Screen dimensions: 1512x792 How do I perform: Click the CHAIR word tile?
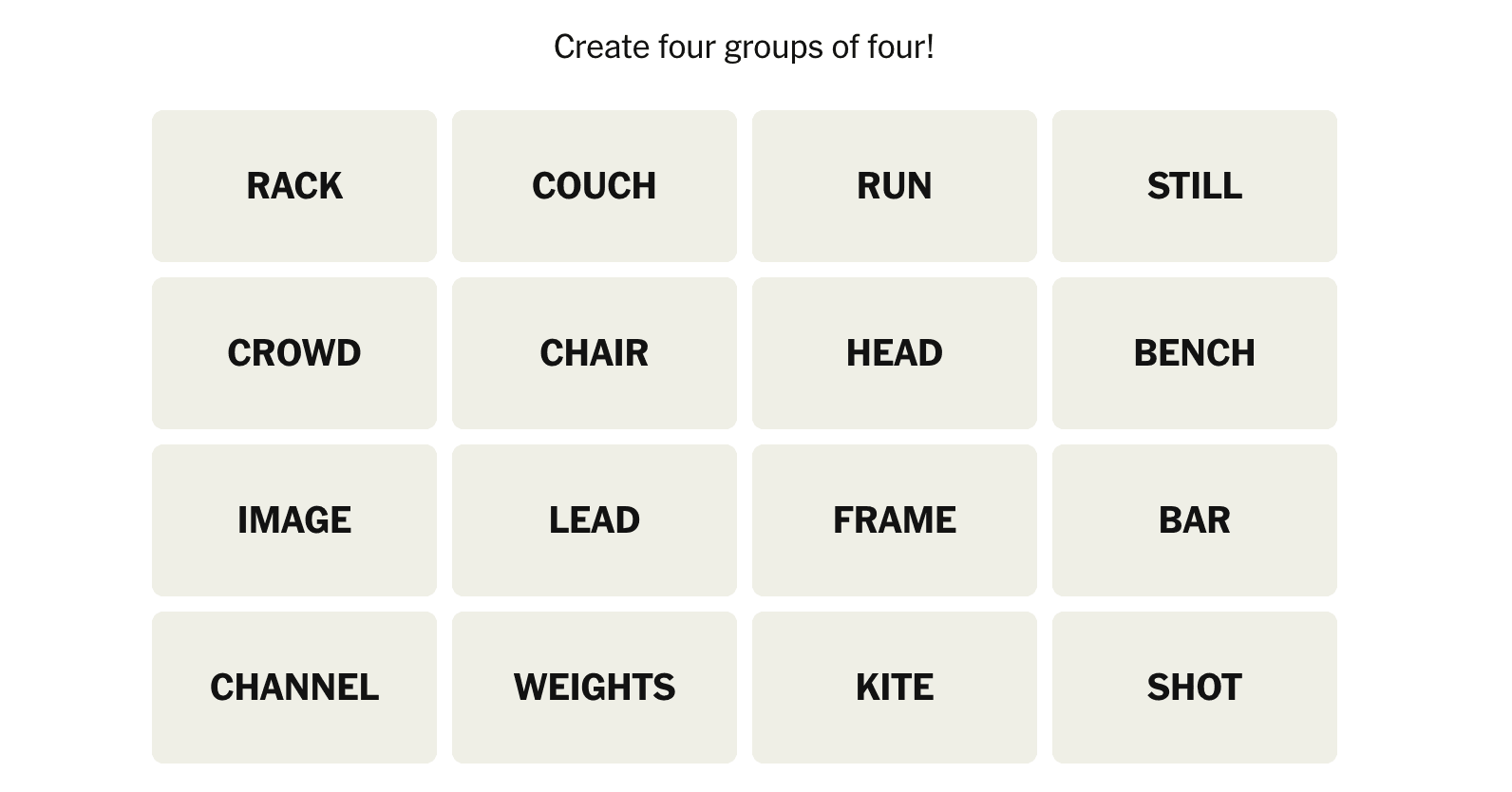click(x=595, y=353)
